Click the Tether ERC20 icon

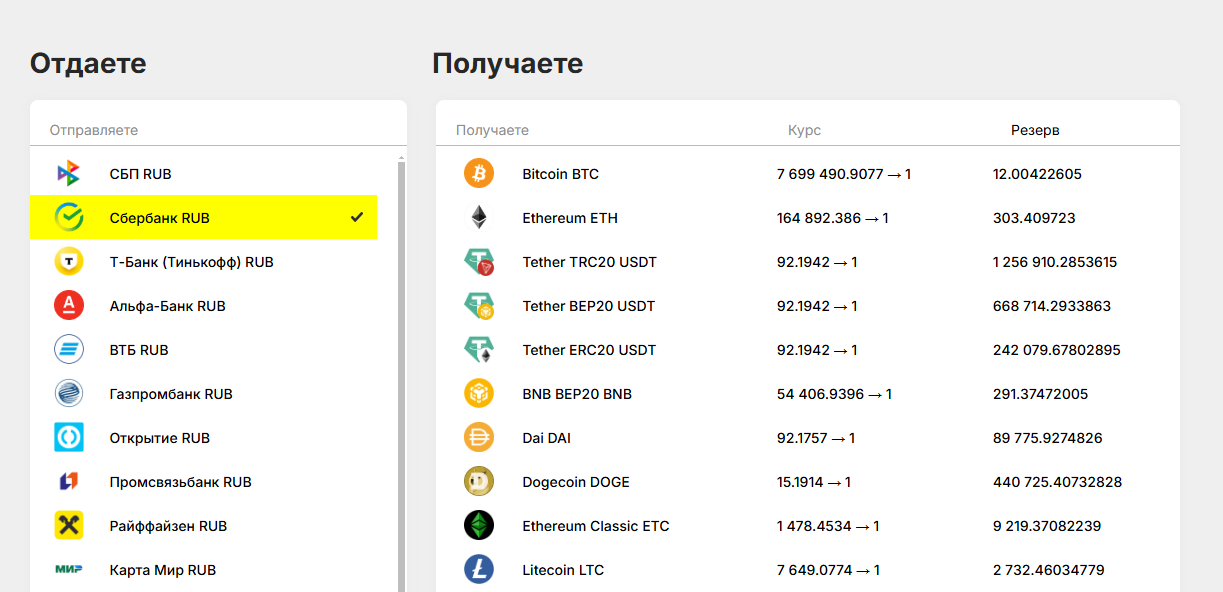[479, 350]
